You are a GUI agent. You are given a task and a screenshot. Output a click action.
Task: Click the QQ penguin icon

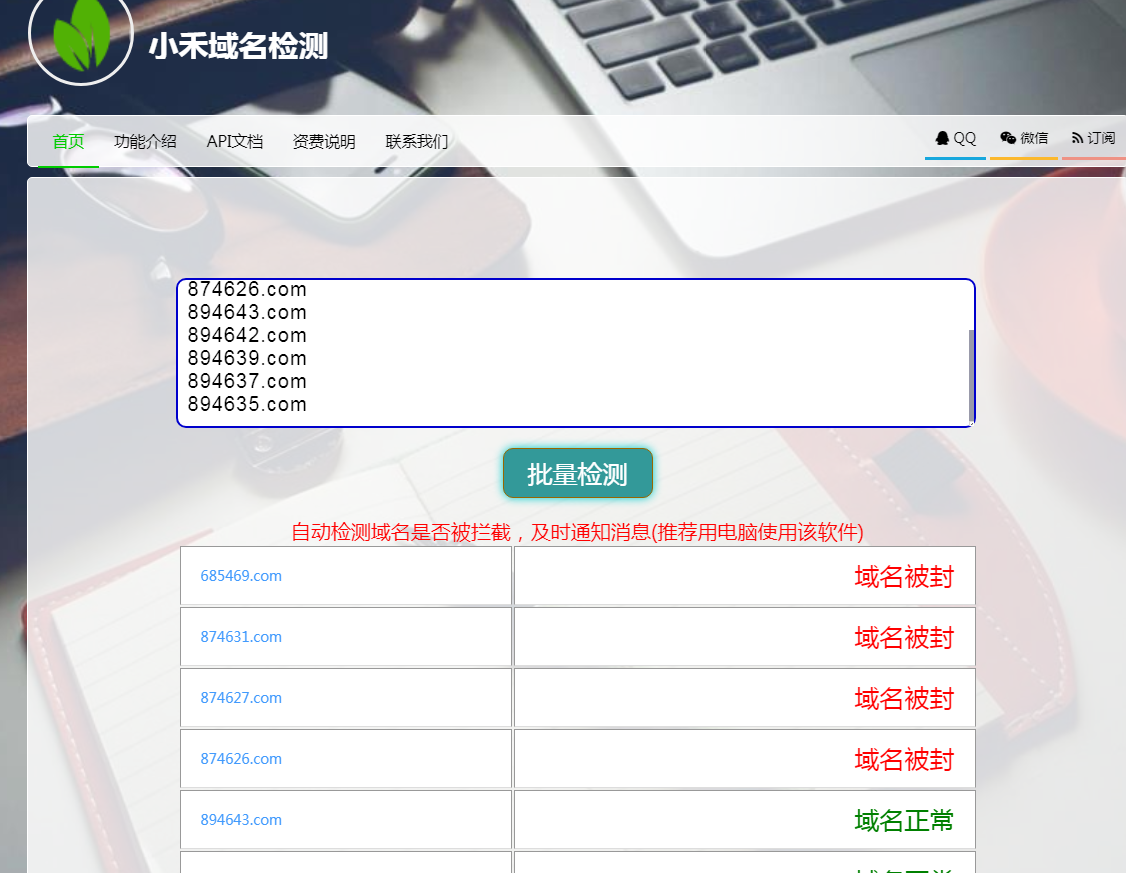pyautogui.click(x=942, y=138)
